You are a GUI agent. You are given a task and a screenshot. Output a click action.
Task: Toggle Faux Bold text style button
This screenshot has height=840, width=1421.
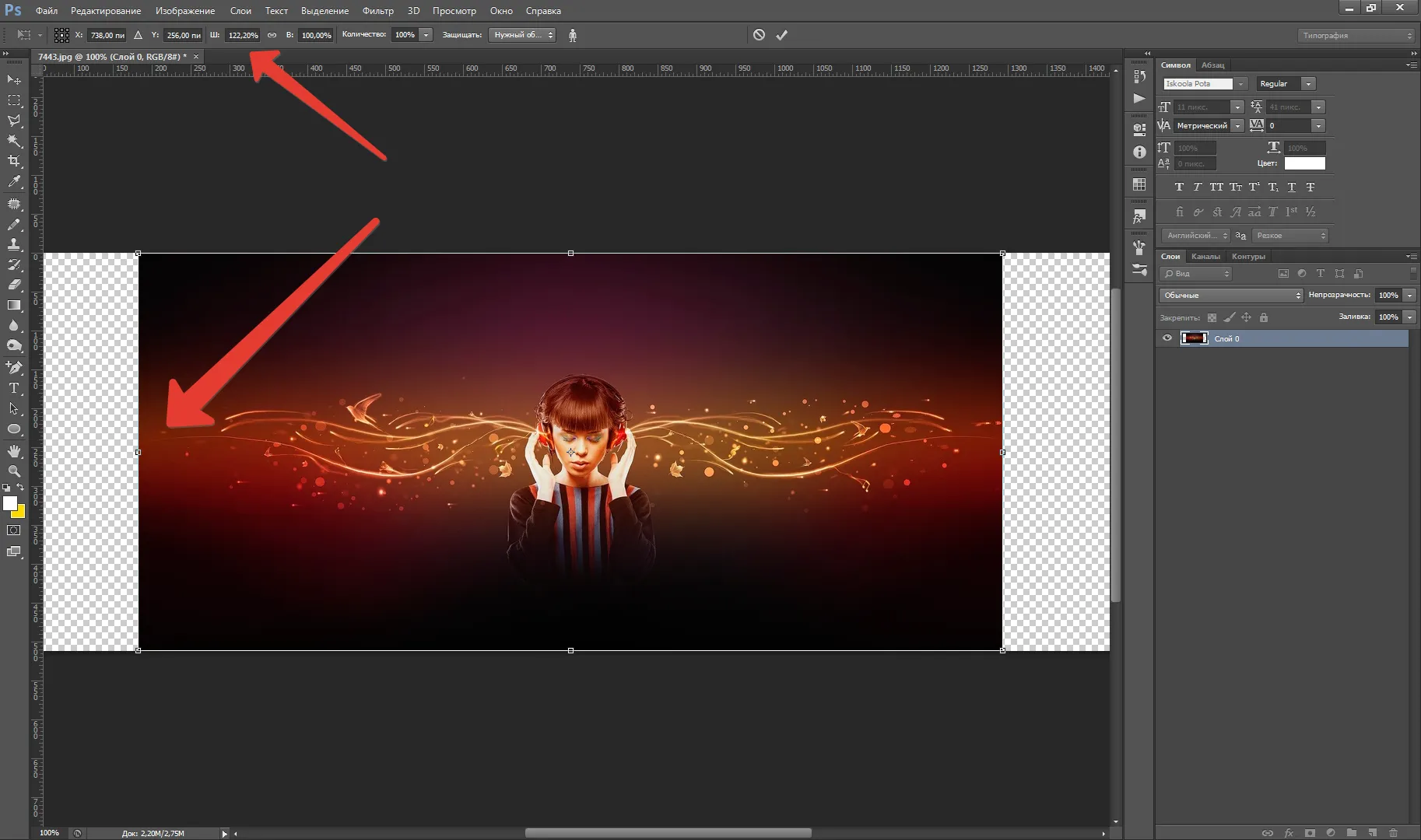pos(1179,187)
